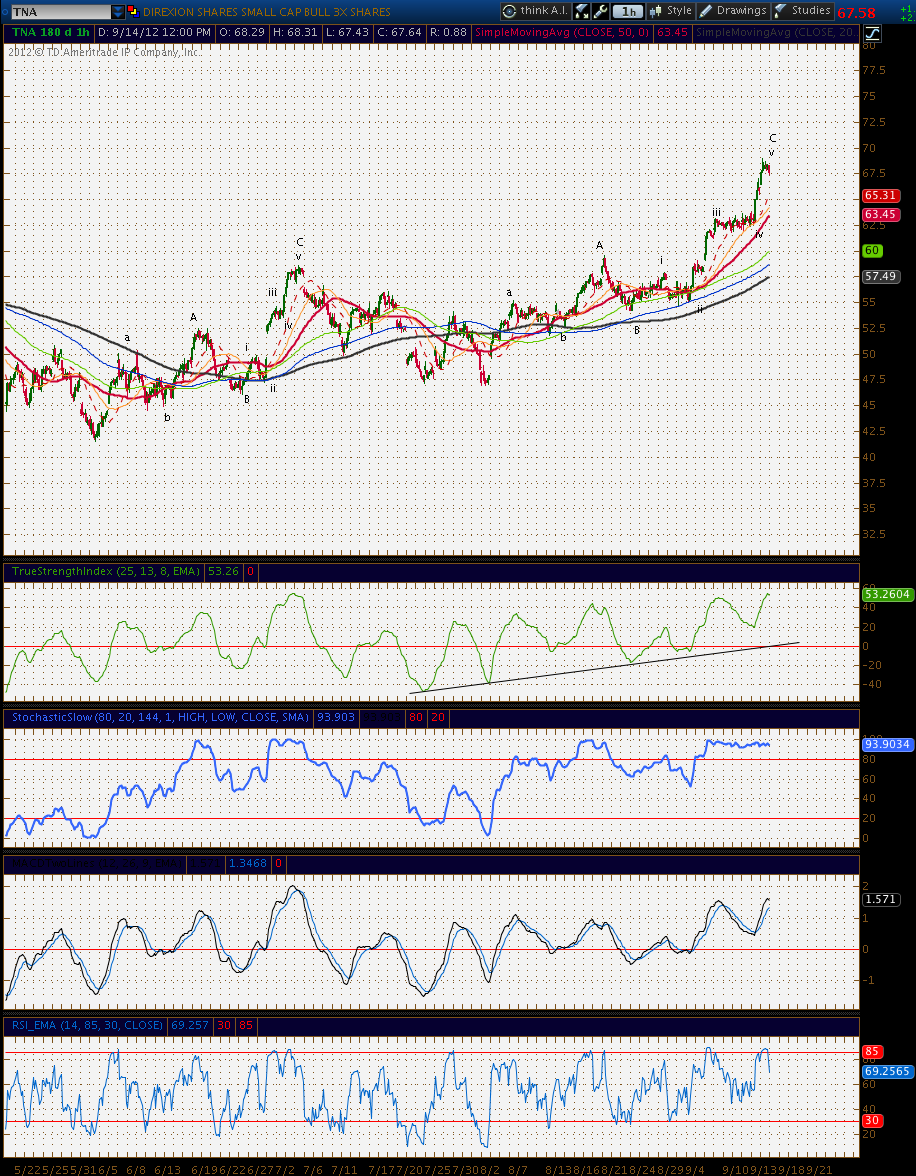Click the 'D: 9/14/12 12:00 PM' date readout
The height and width of the screenshot is (1176, 916).
point(154,33)
